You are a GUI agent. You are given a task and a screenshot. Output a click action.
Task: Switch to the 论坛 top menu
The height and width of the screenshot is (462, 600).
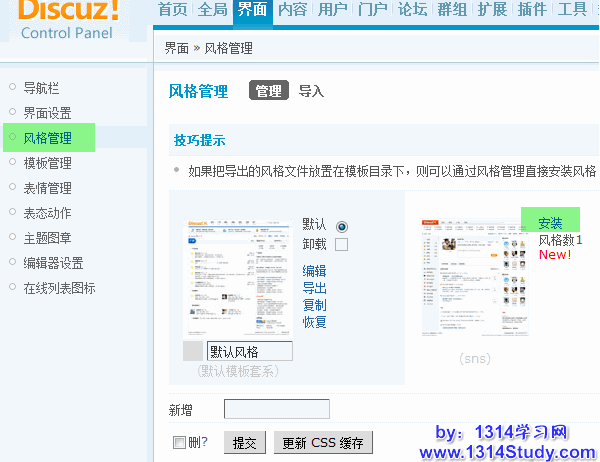coord(412,11)
